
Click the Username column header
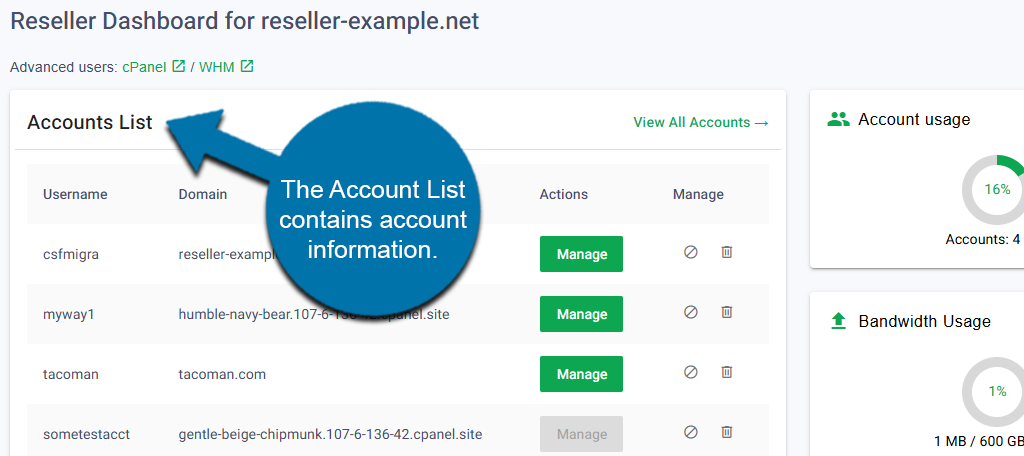[x=75, y=194]
